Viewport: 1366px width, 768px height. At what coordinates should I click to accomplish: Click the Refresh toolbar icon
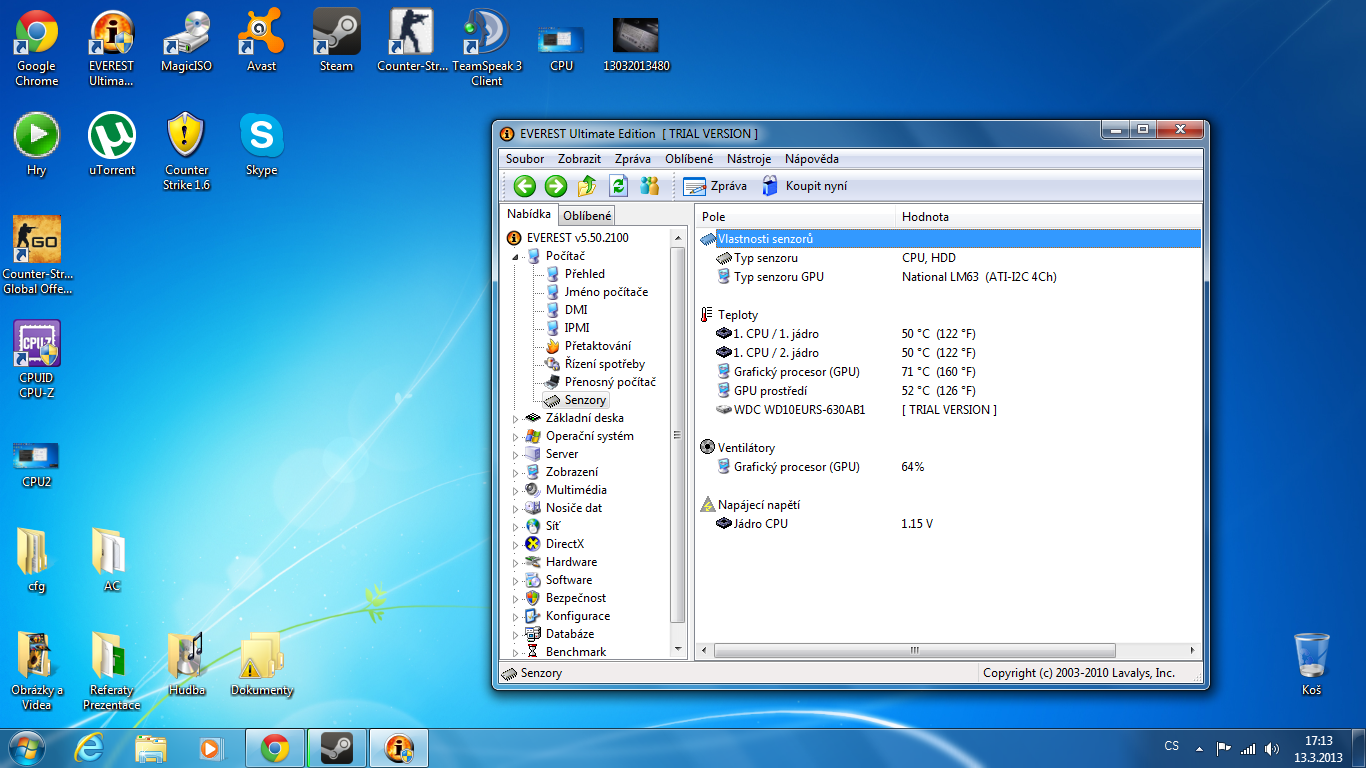click(x=619, y=186)
